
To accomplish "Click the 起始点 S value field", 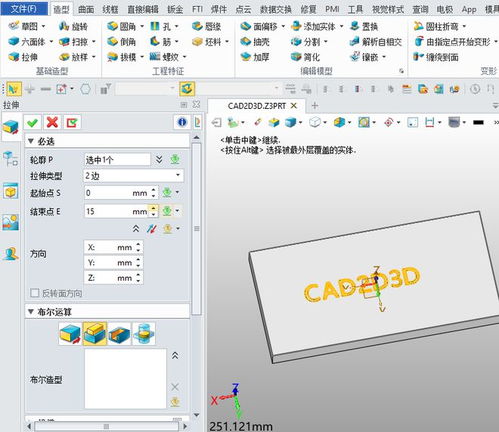I will pos(117,193).
